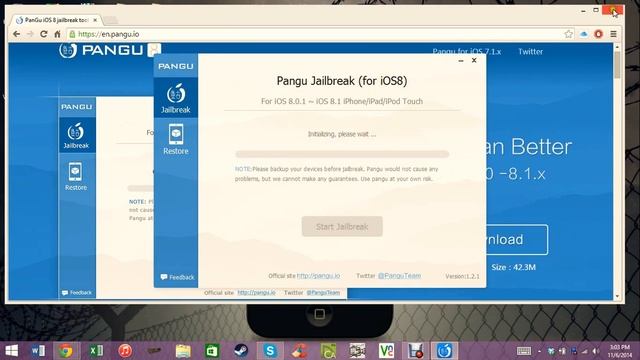Click the Download button on the webpage
Image resolution: width=640 pixels, height=360 pixels.
pos(516,240)
